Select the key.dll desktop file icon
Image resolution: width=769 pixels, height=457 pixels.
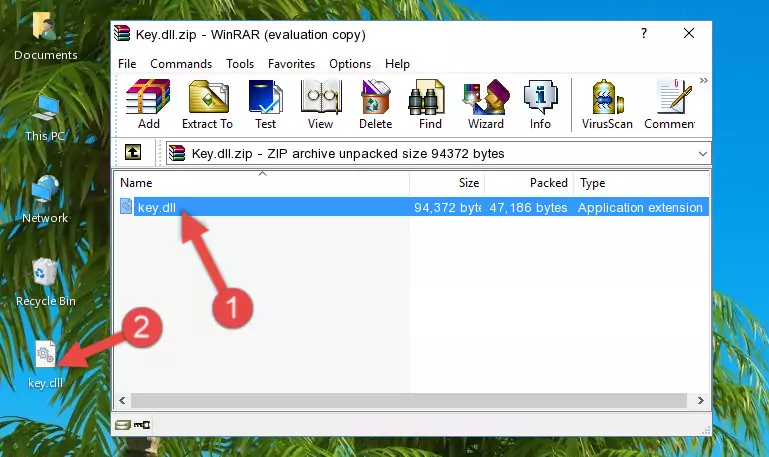(x=45, y=365)
